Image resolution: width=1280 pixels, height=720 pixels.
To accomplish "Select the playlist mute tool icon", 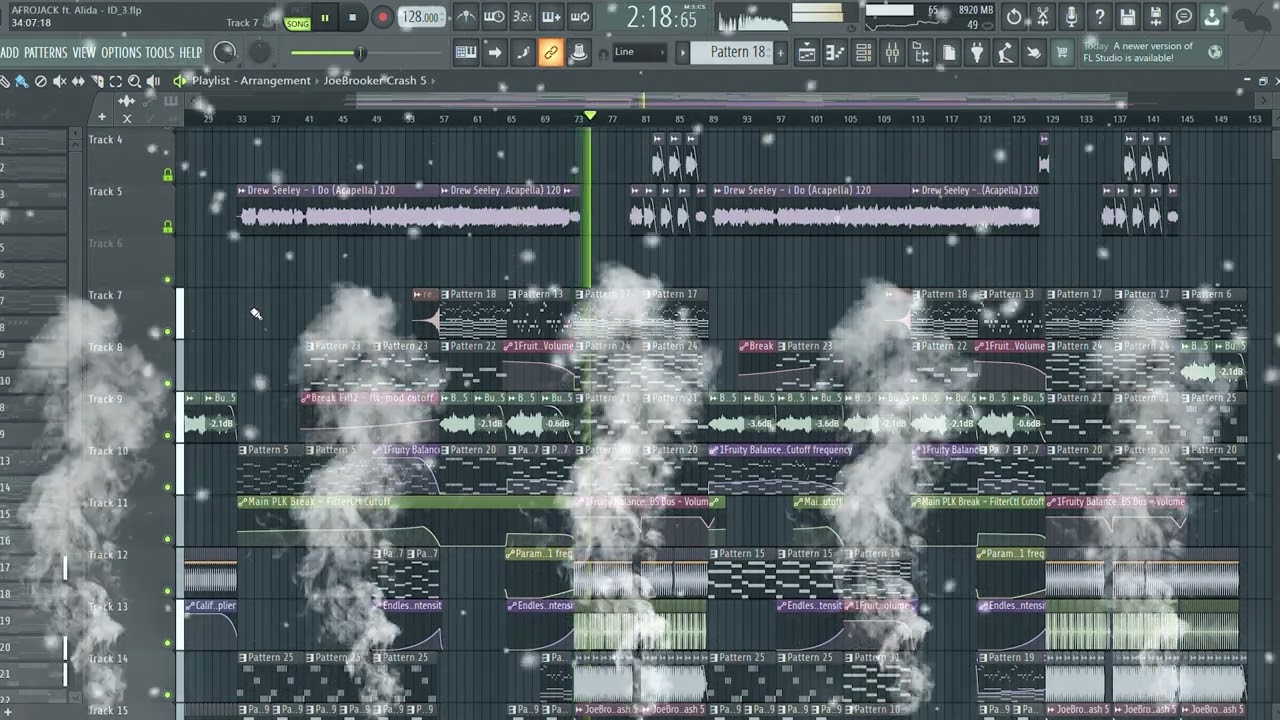I will coord(59,81).
